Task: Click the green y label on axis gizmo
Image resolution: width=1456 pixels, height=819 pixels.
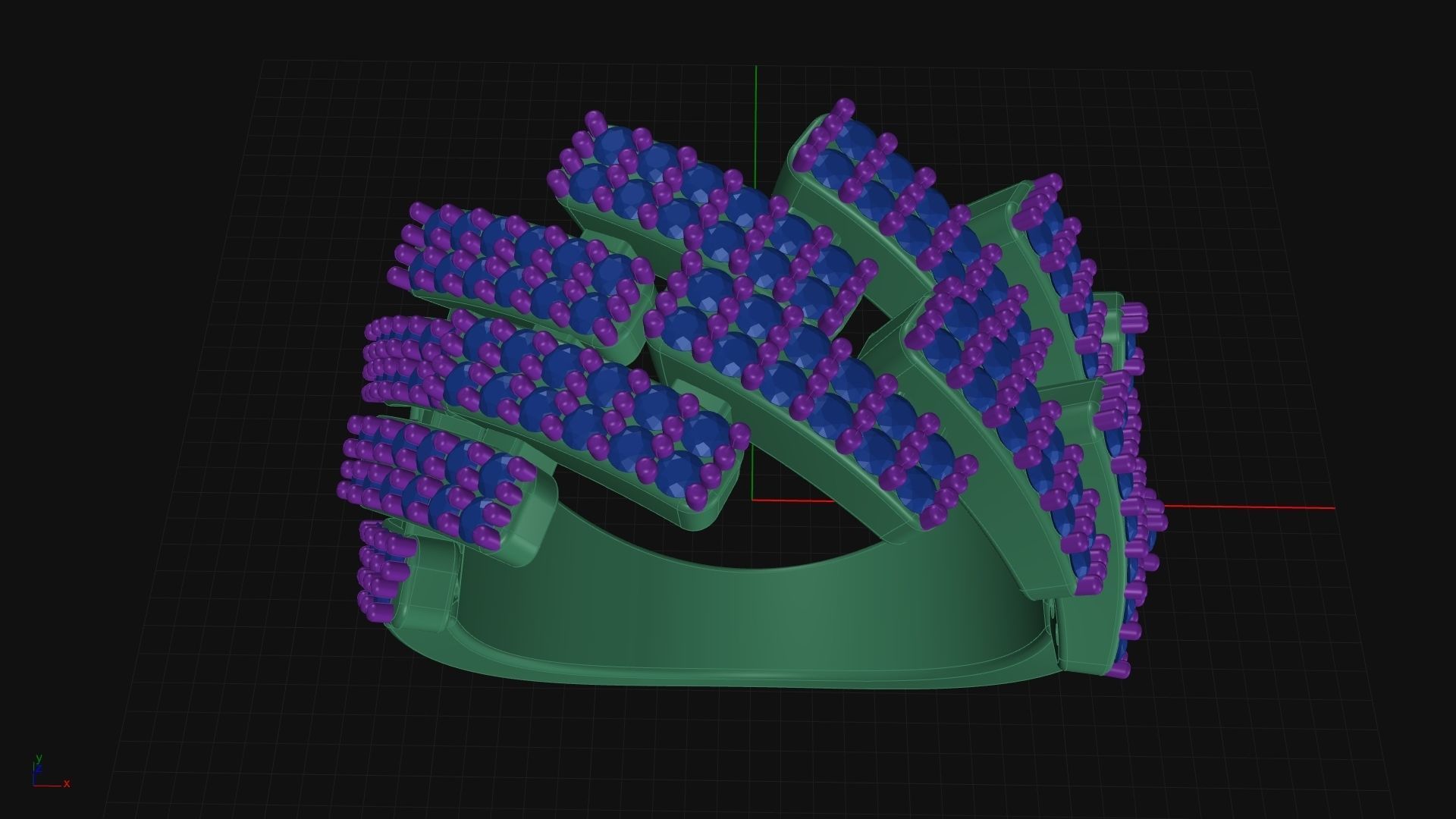Action: click(39, 758)
